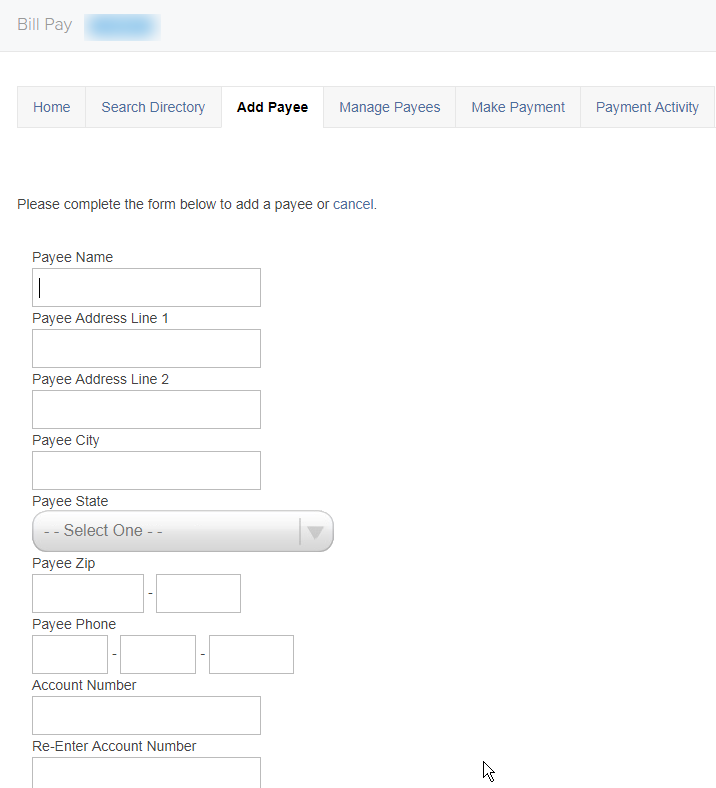Select the phone area code box
Screen dimensions: 716x788
pos(70,654)
